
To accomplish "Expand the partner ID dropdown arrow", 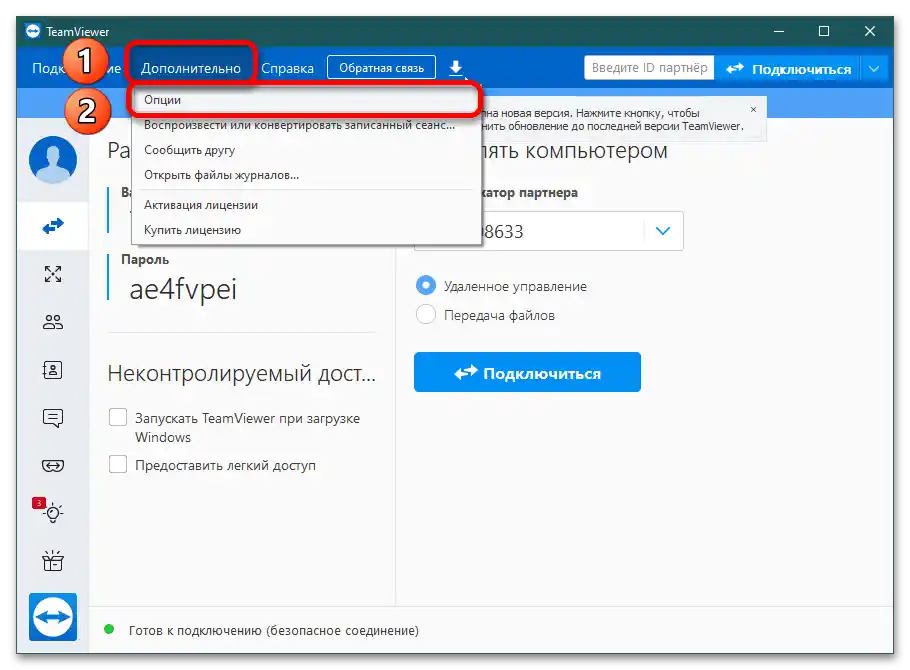I will [x=663, y=231].
